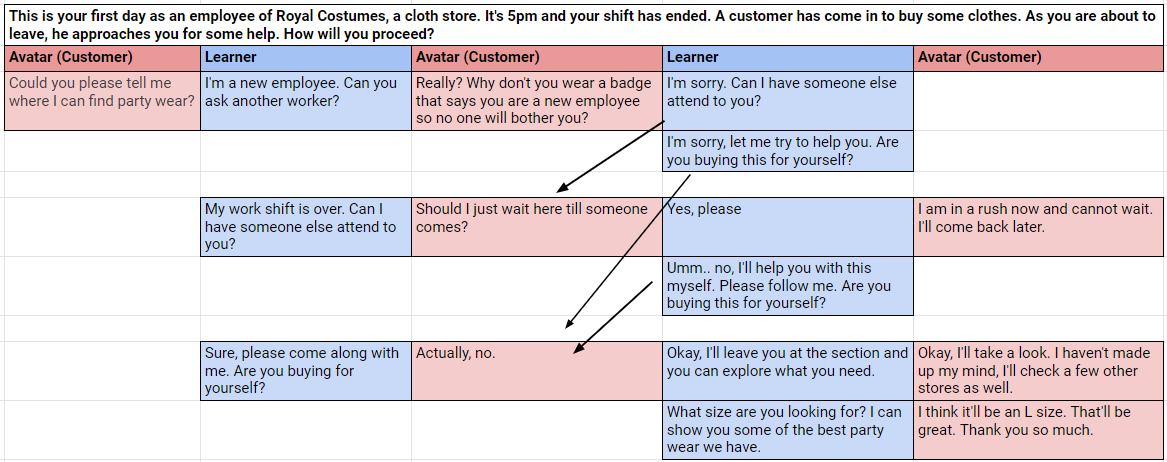Image resolution: width=1167 pixels, height=462 pixels.
Task: Click cell 'My work shift is over'
Action: pyautogui.click(x=306, y=227)
